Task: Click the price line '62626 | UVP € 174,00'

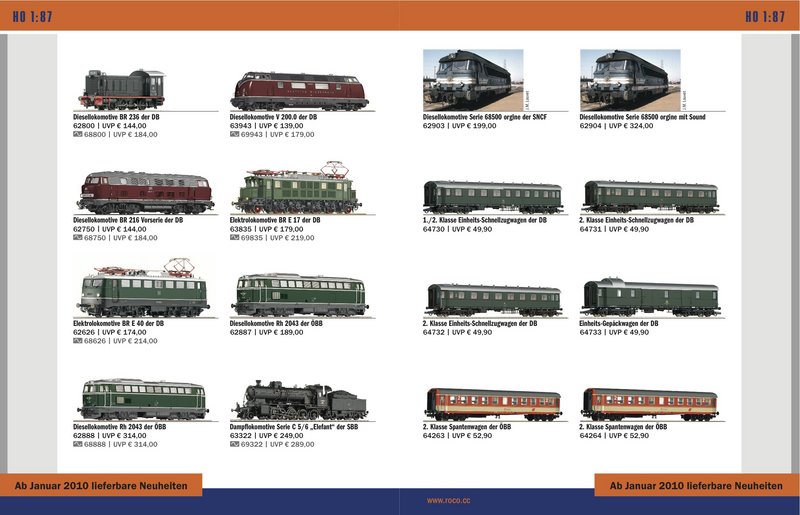Action: 110,332
